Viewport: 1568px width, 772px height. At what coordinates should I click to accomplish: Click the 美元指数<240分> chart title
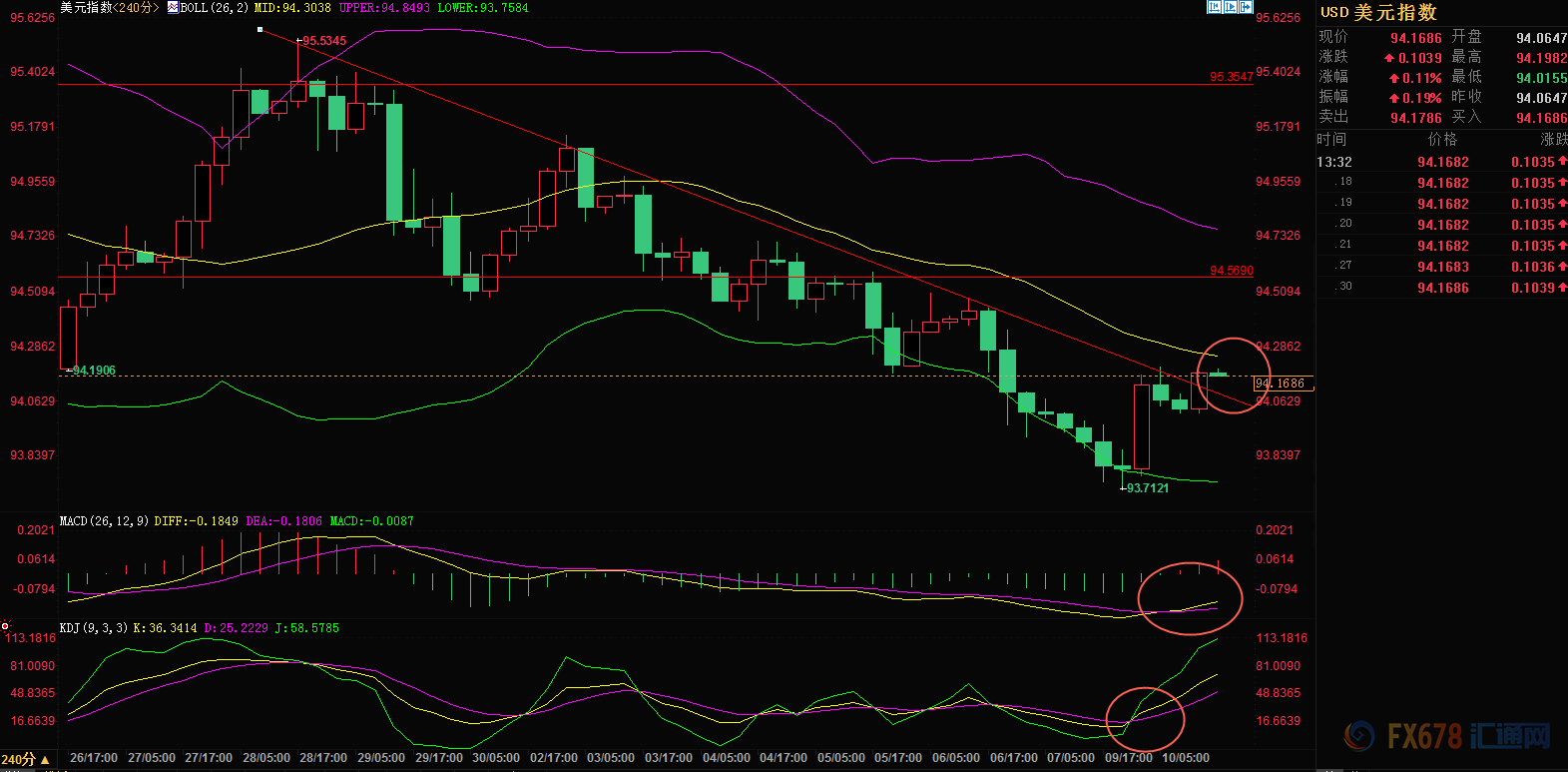click(x=109, y=8)
